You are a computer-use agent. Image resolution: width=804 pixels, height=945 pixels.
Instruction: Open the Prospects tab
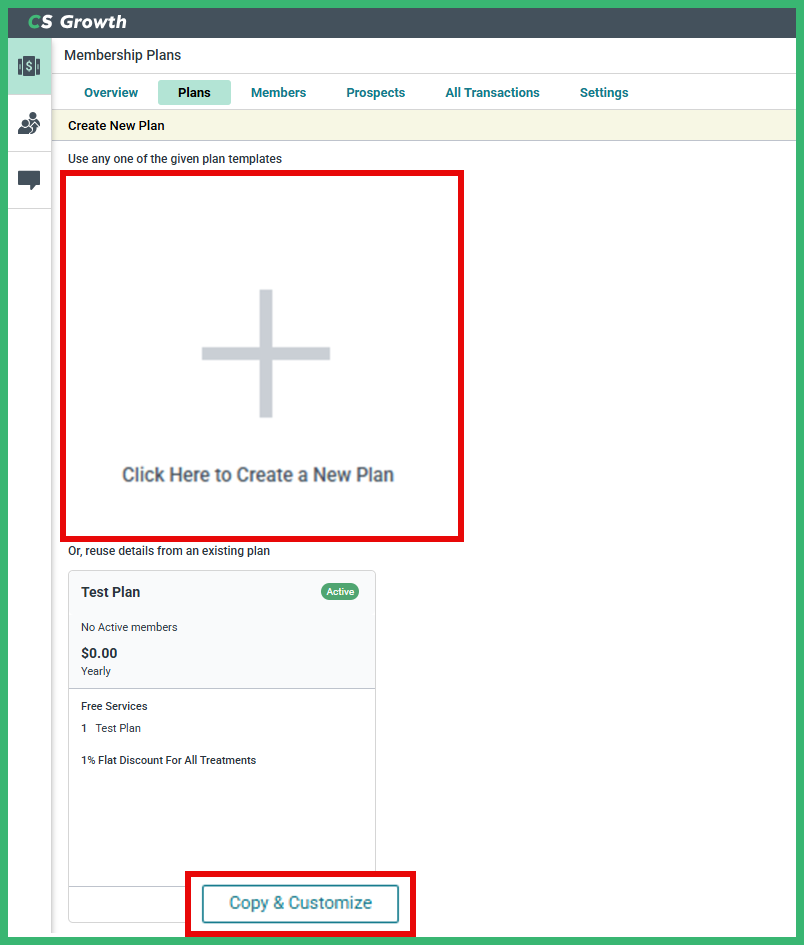[375, 92]
